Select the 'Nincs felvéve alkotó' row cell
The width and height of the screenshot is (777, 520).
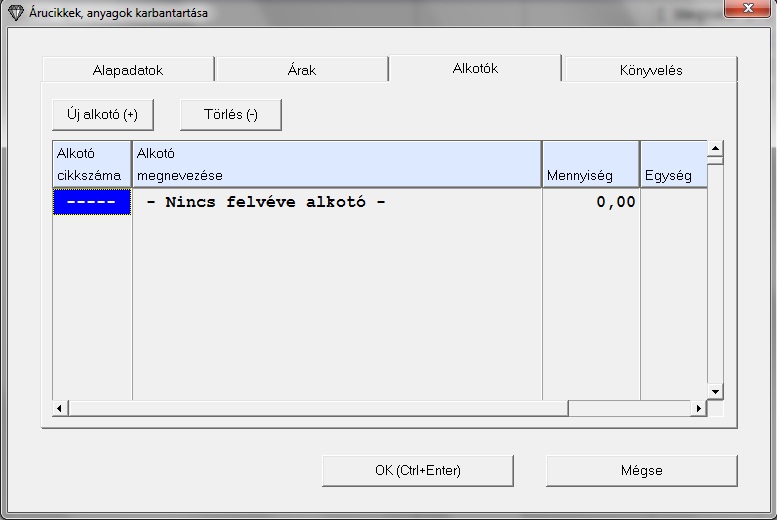(336, 202)
